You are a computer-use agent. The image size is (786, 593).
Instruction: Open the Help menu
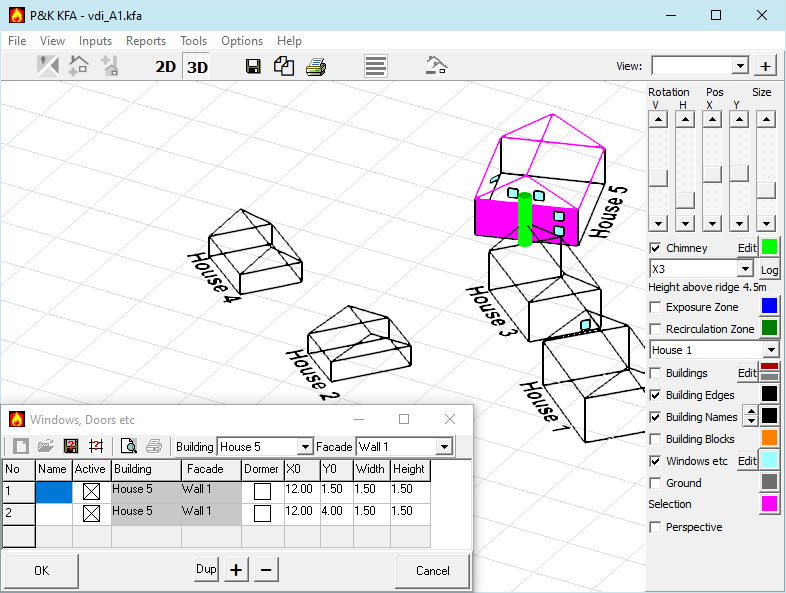tap(289, 41)
